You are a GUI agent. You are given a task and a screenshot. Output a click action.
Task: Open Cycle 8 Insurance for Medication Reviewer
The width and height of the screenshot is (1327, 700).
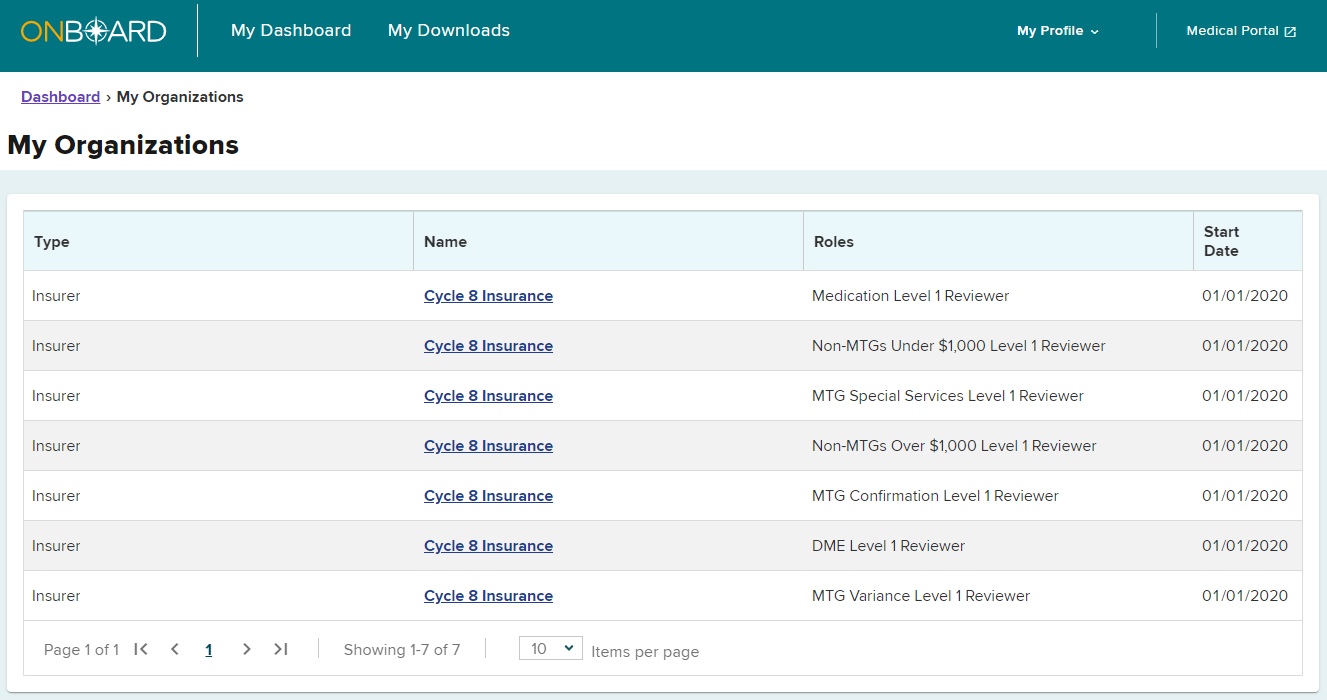[x=488, y=296]
